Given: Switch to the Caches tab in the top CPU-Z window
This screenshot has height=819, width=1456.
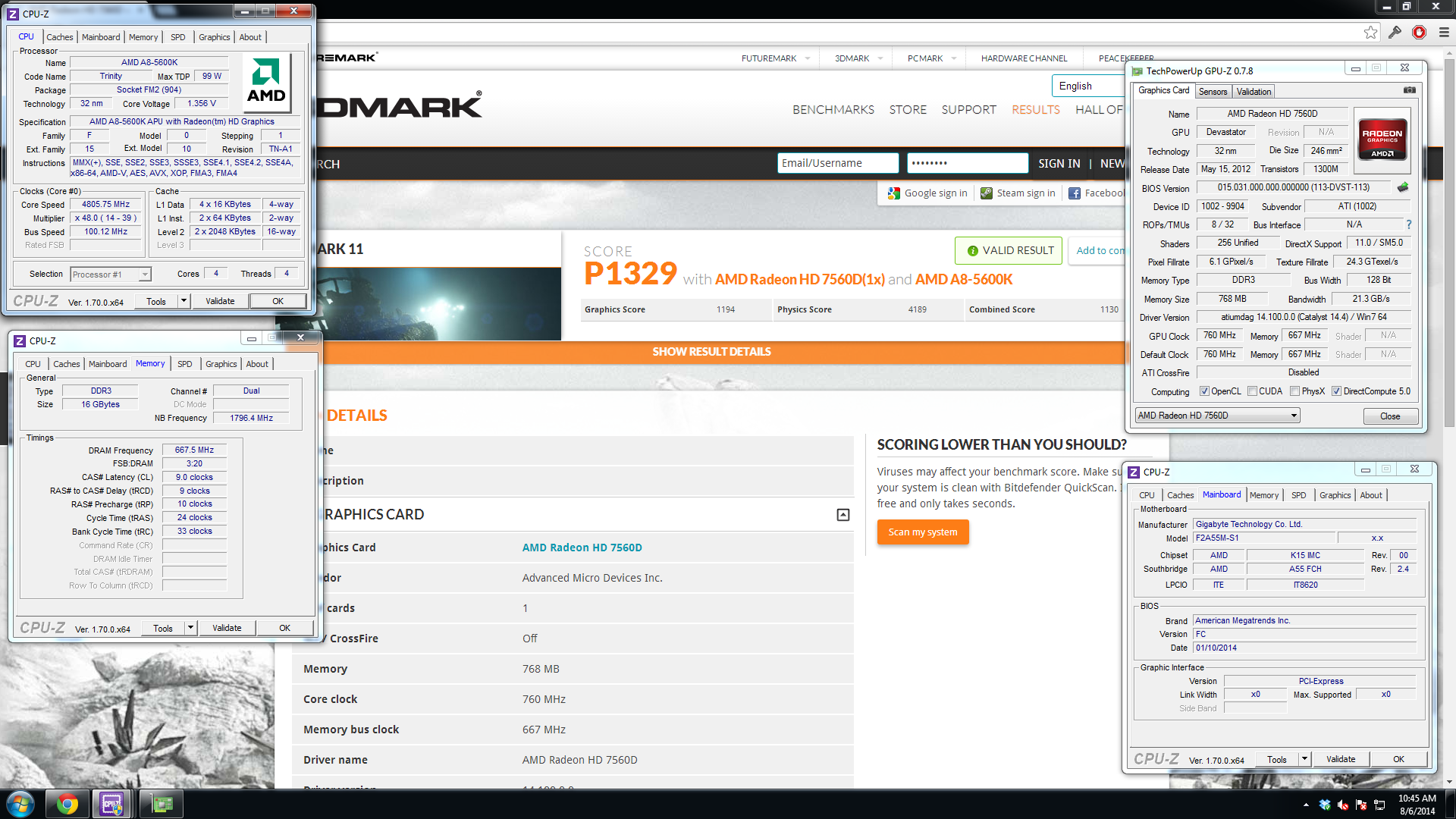Looking at the screenshot, I should tap(60, 37).
